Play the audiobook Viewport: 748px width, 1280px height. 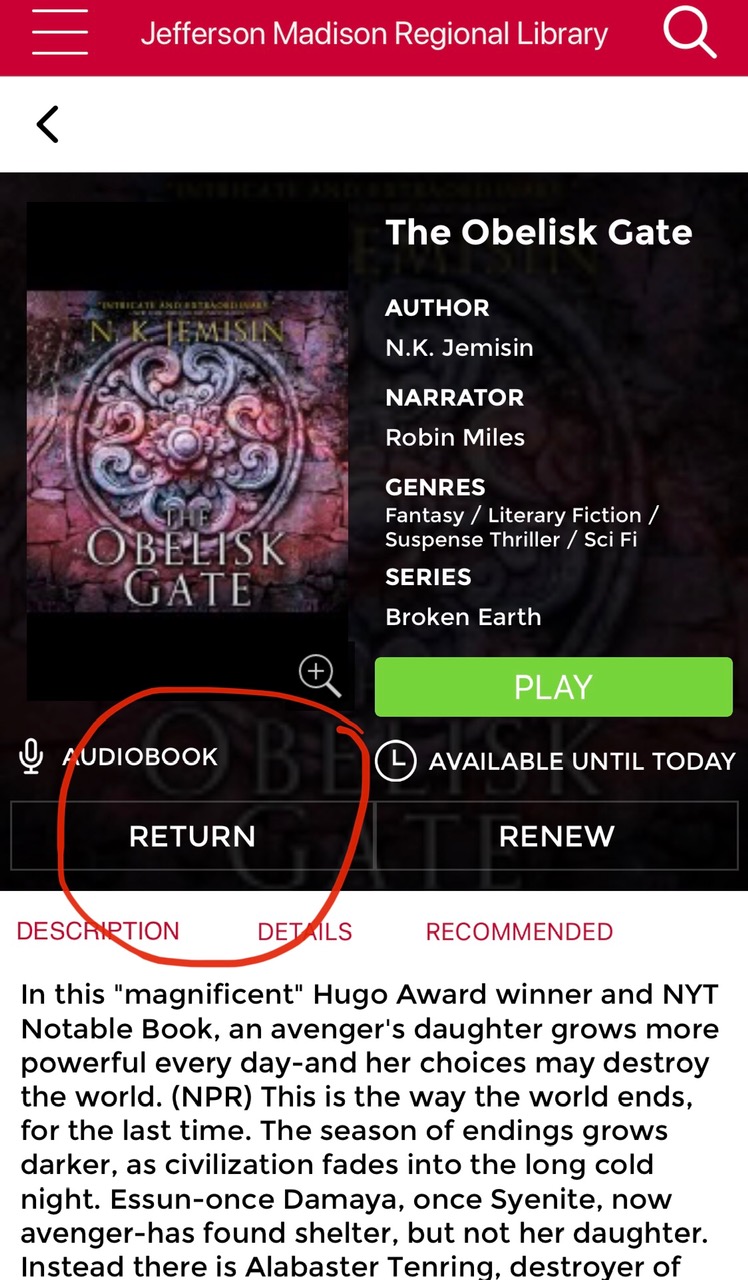tap(554, 687)
